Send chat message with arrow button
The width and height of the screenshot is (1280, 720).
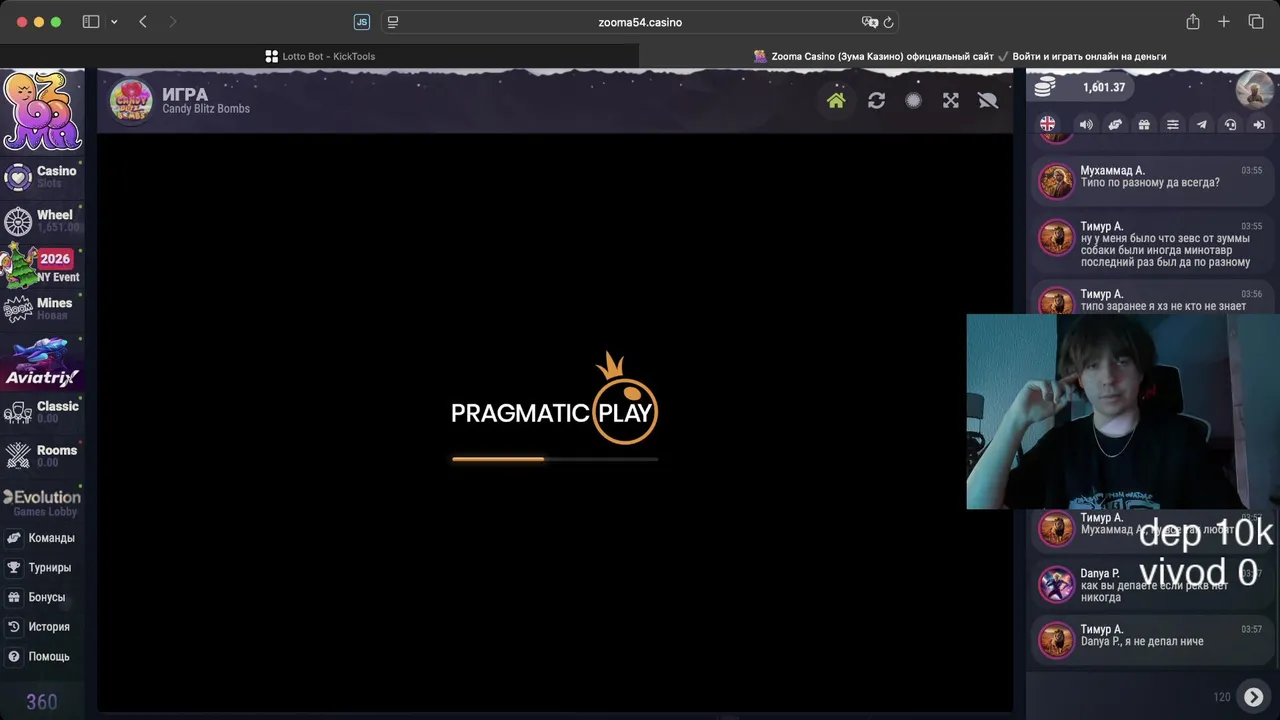(1253, 697)
